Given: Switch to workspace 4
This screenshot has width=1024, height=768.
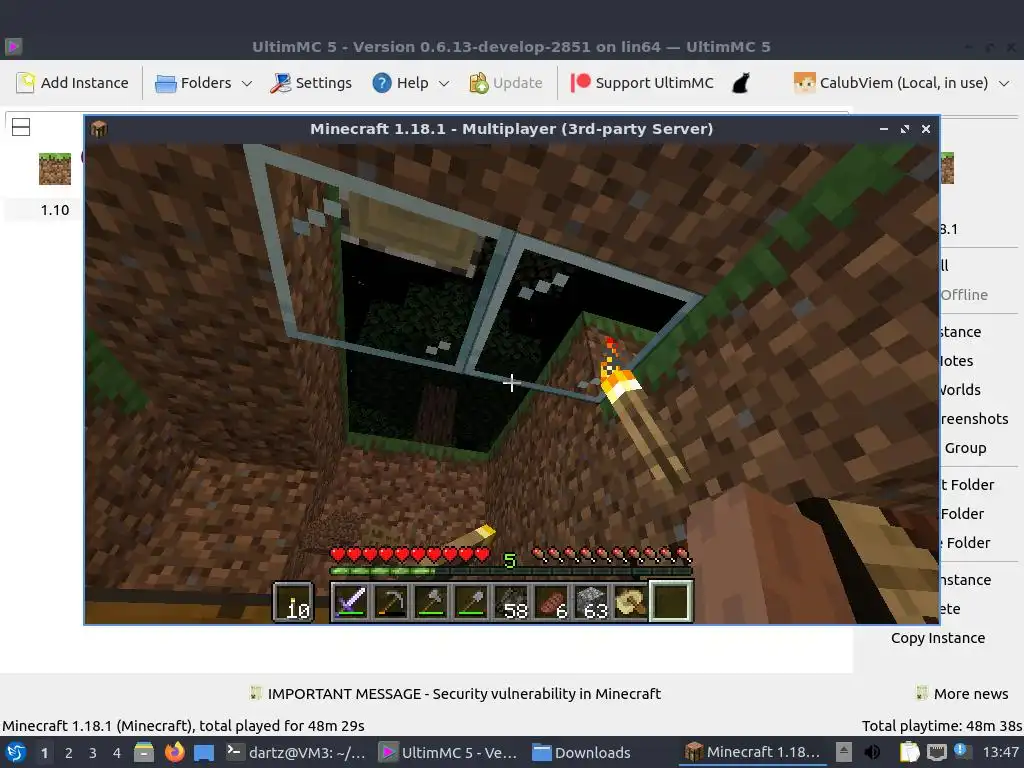Looking at the screenshot, I should click(x=117, y=753).
